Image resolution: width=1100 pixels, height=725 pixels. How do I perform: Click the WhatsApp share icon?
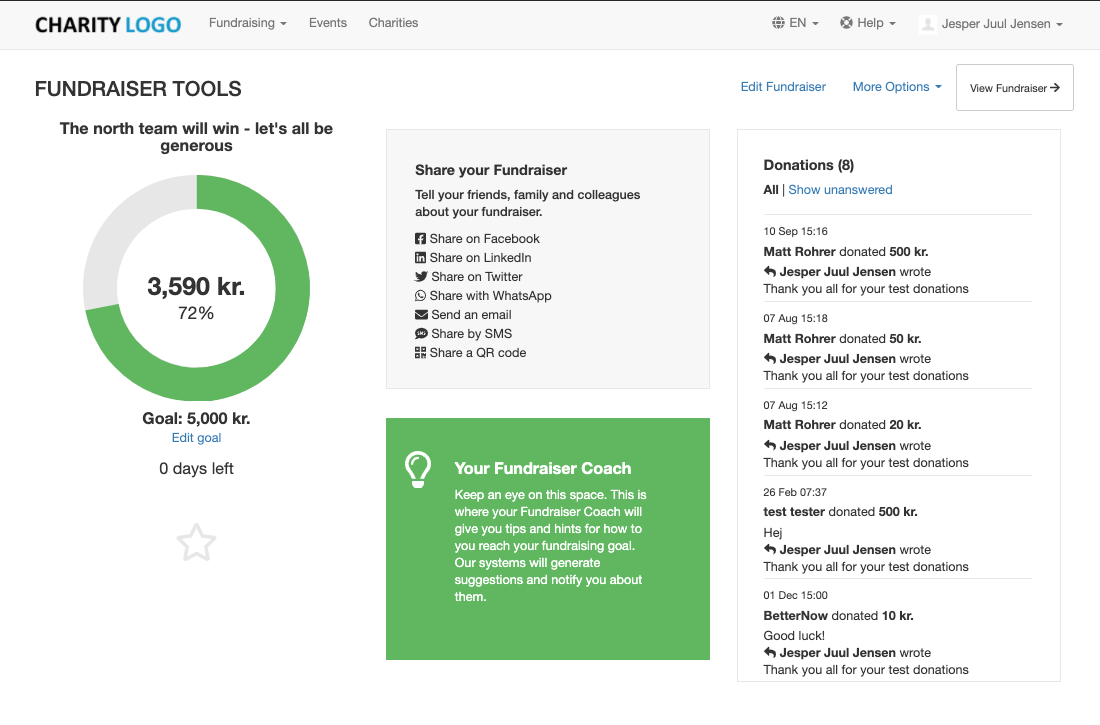tap(421, 296)
